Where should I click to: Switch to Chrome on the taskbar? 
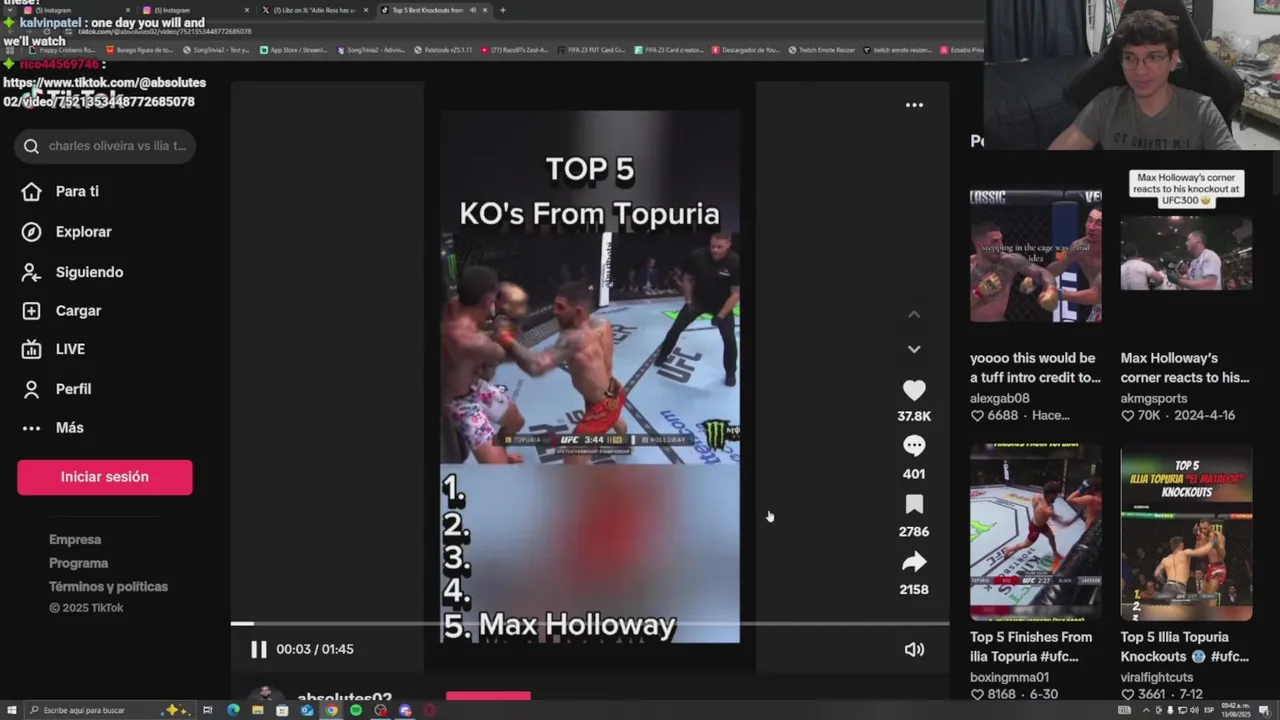(x=331, y=710)
